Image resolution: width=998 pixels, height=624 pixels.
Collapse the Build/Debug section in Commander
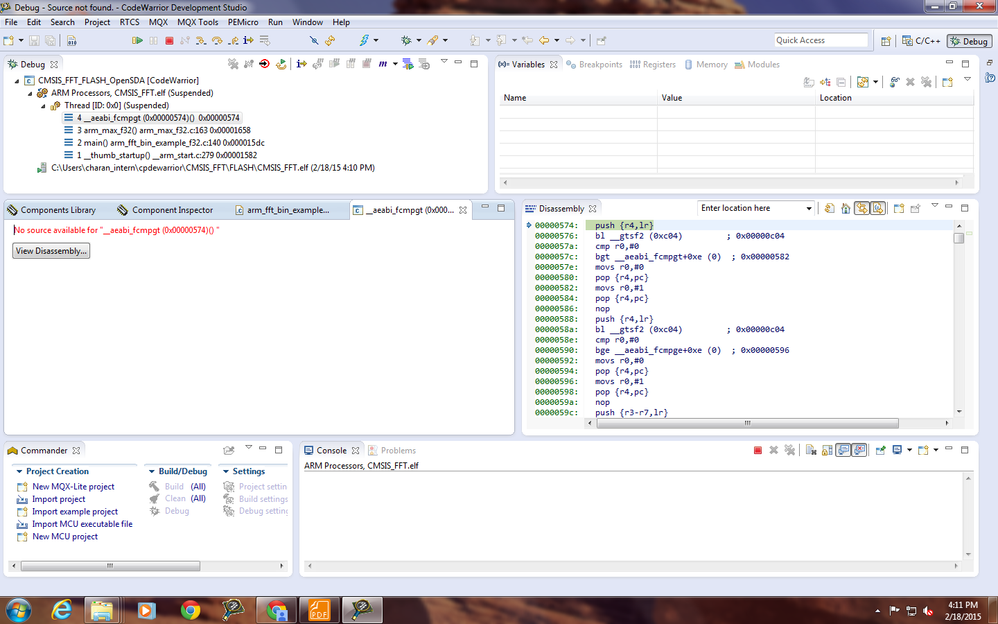pos(151,471)
